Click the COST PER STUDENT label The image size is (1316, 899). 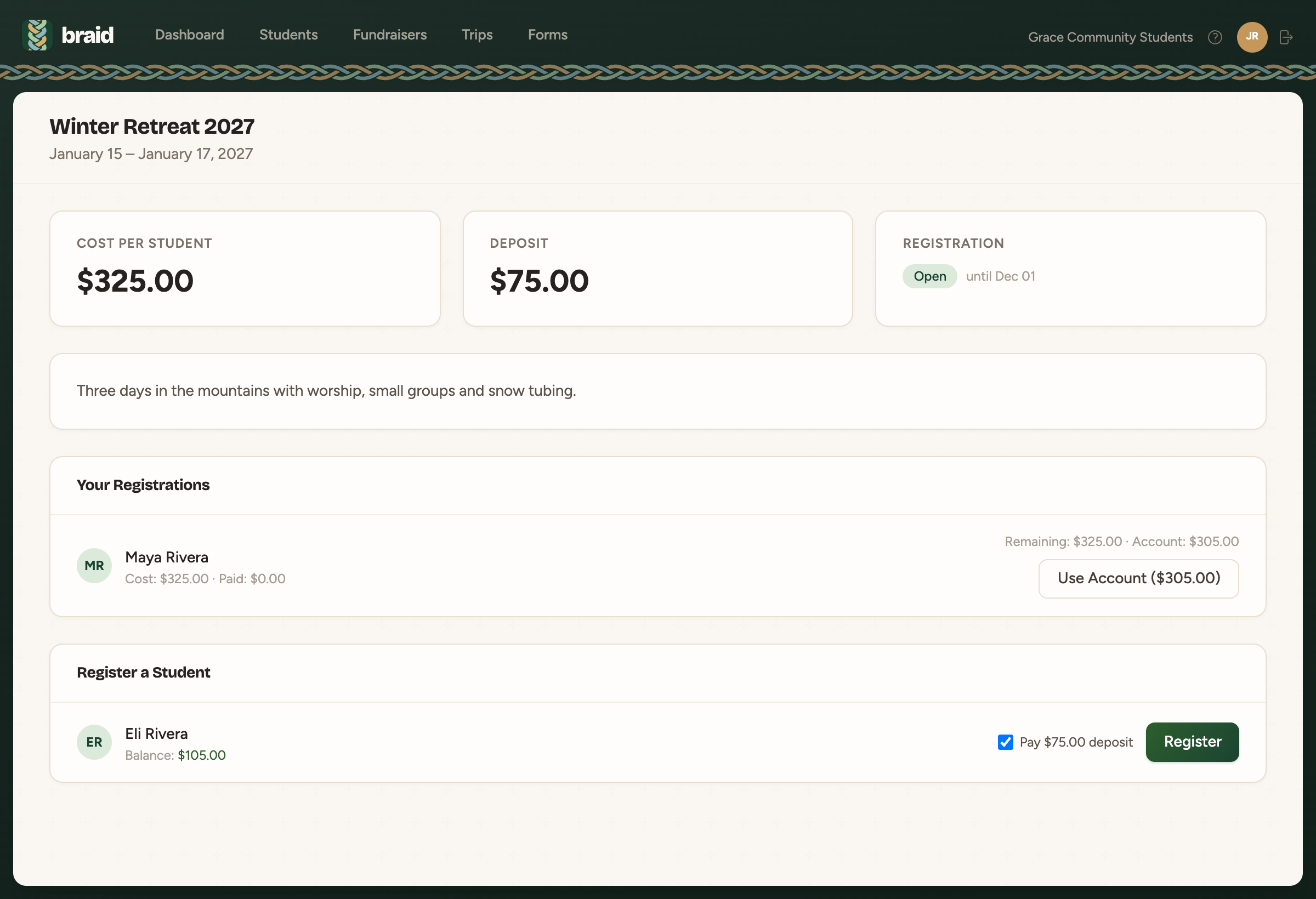(x=144, y=243)
